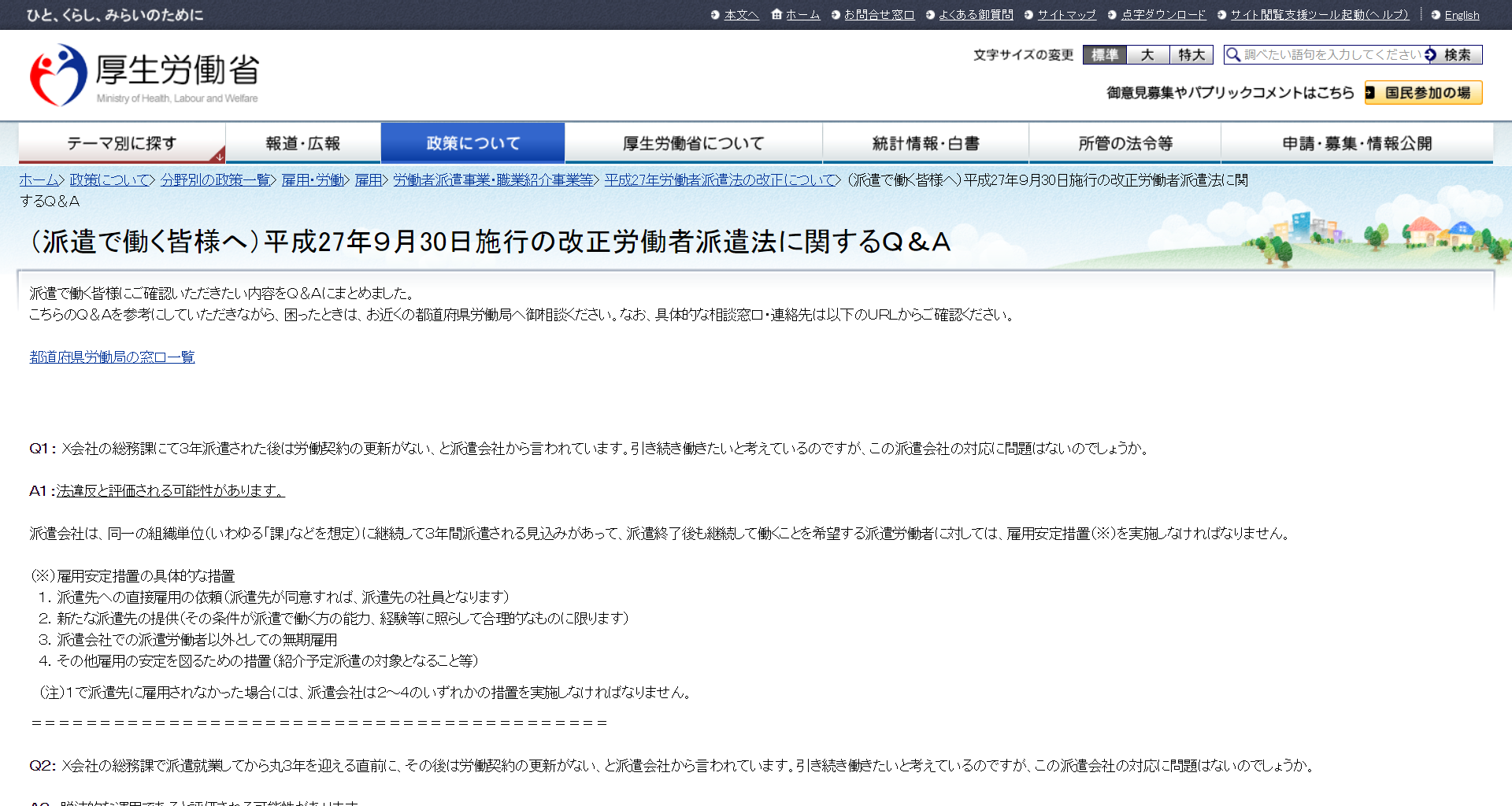Click the magnifier icon in search box
This screenshot has width=1512, height=806.
click(x=1233, y=54)
